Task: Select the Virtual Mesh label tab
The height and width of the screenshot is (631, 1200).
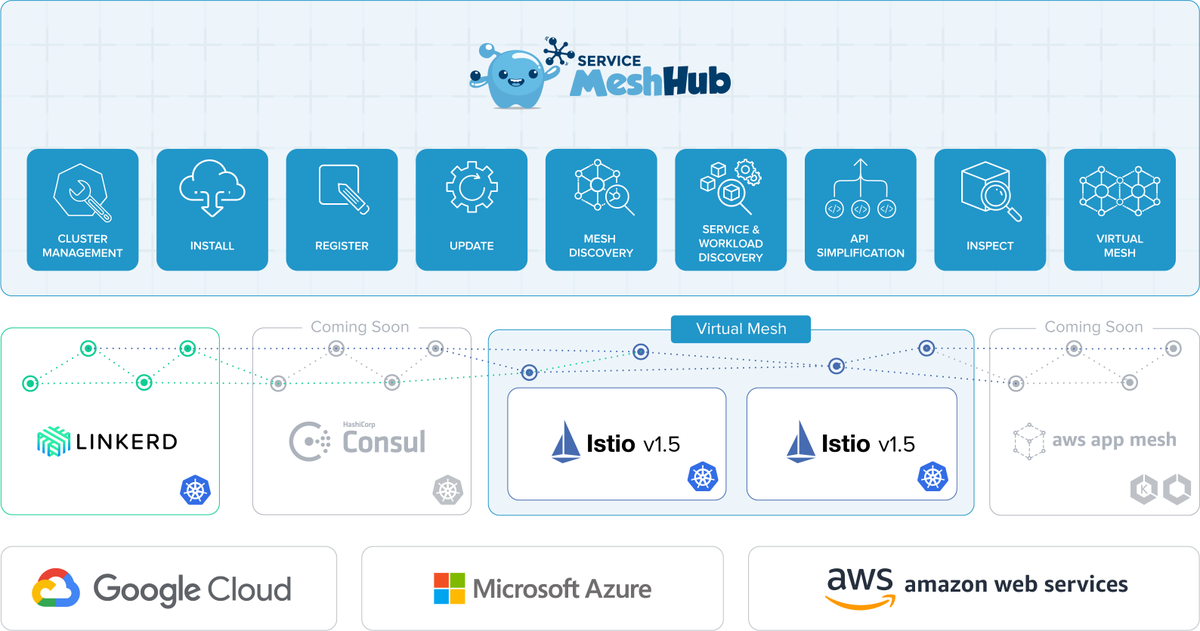Action: [x=741, y=328]
